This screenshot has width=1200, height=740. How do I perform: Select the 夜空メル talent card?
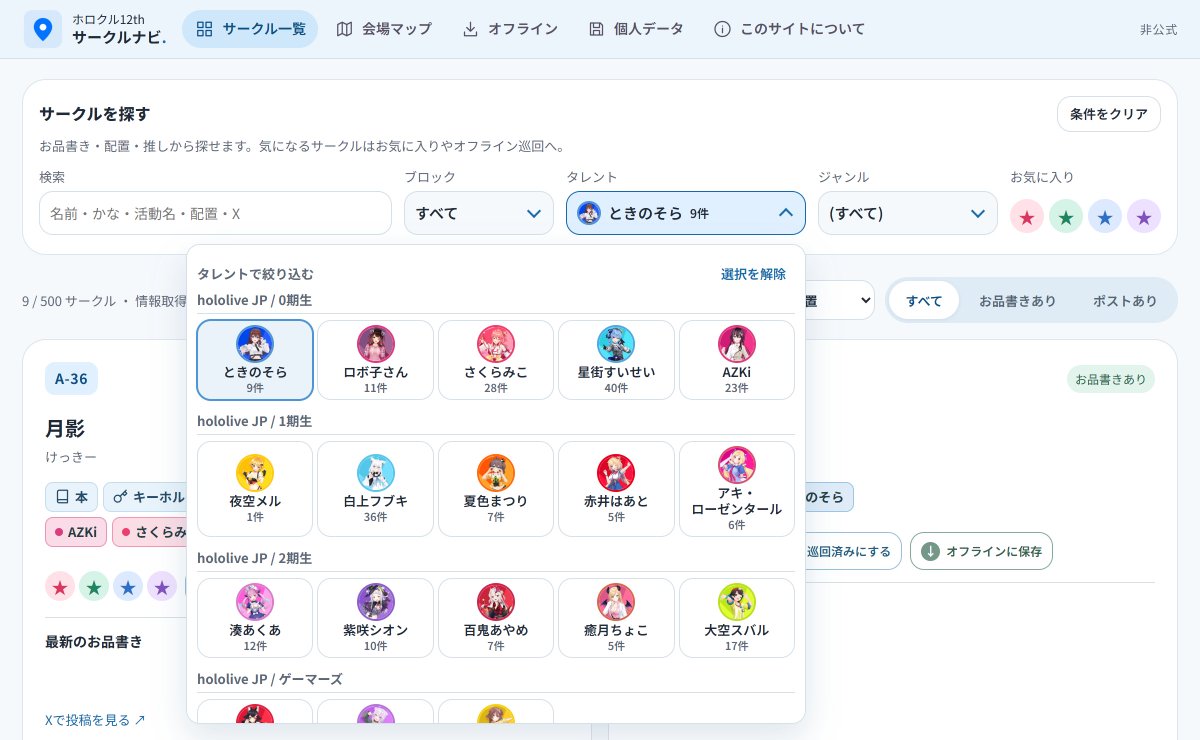click(x=255, y=489)
